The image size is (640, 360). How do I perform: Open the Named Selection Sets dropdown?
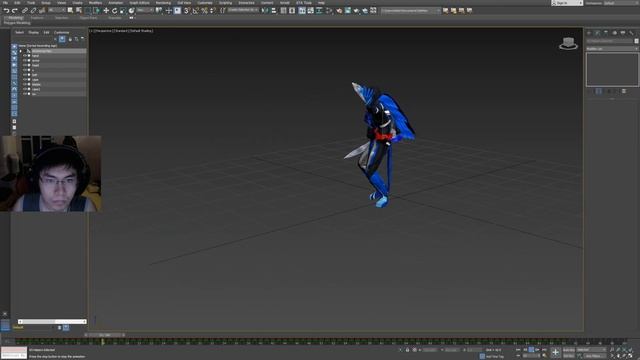pos(243,10)
